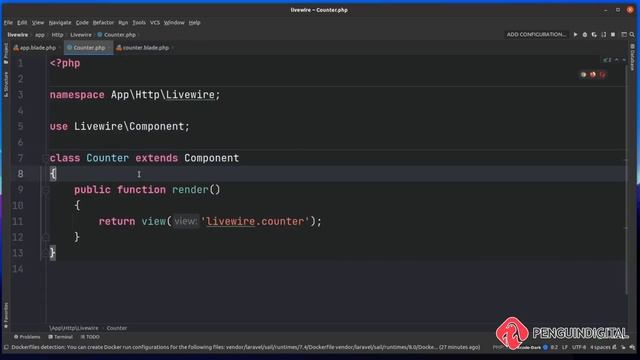Click Livewire folder breadcrumb in navigation bar
This screenshot has width=640, height=360.
81,35
